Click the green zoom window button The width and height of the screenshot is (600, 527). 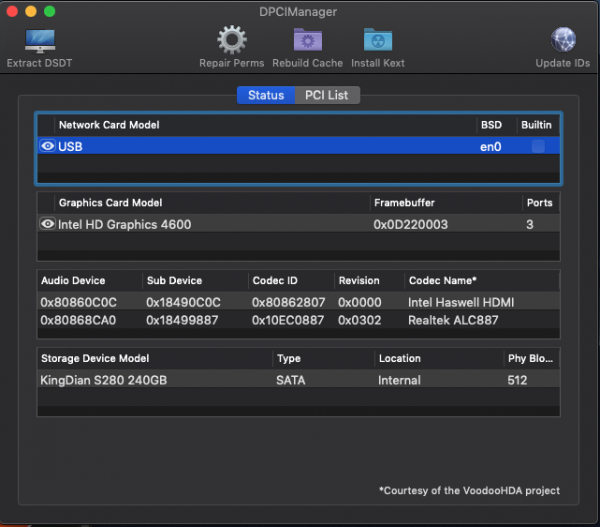click(x=50, y=10)
